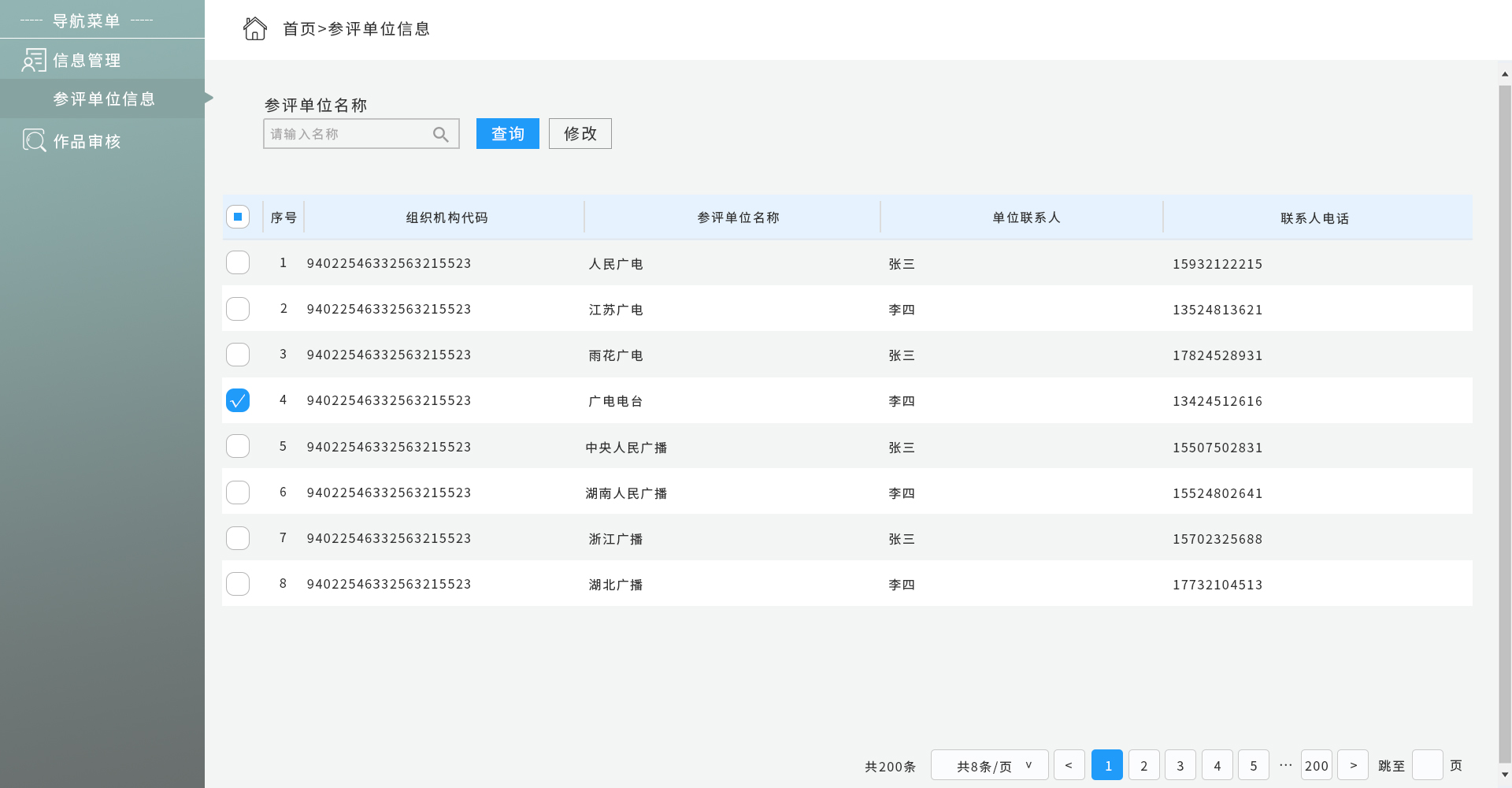Open the 作品审核 menu item
The image size is (1512, 788).
[87, 142]
